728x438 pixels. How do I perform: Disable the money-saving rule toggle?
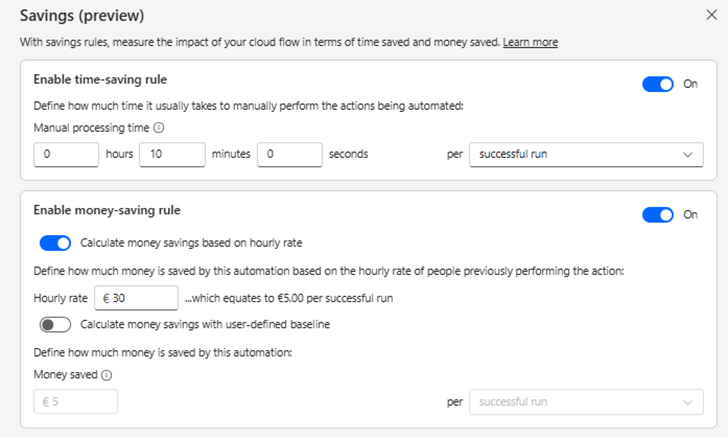pyautogui.click(x=658, y=215)
